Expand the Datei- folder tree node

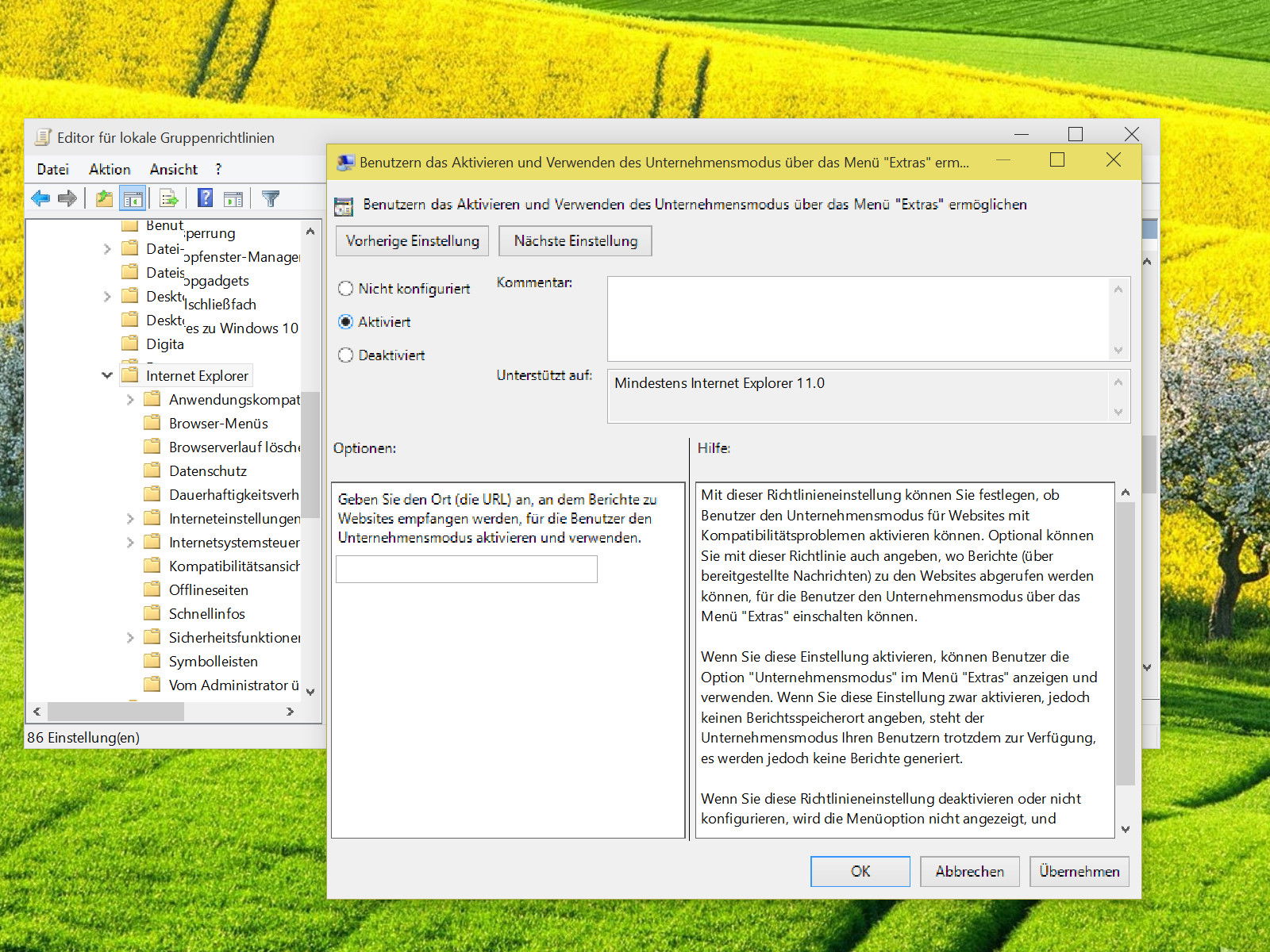[x=107, y=249]
